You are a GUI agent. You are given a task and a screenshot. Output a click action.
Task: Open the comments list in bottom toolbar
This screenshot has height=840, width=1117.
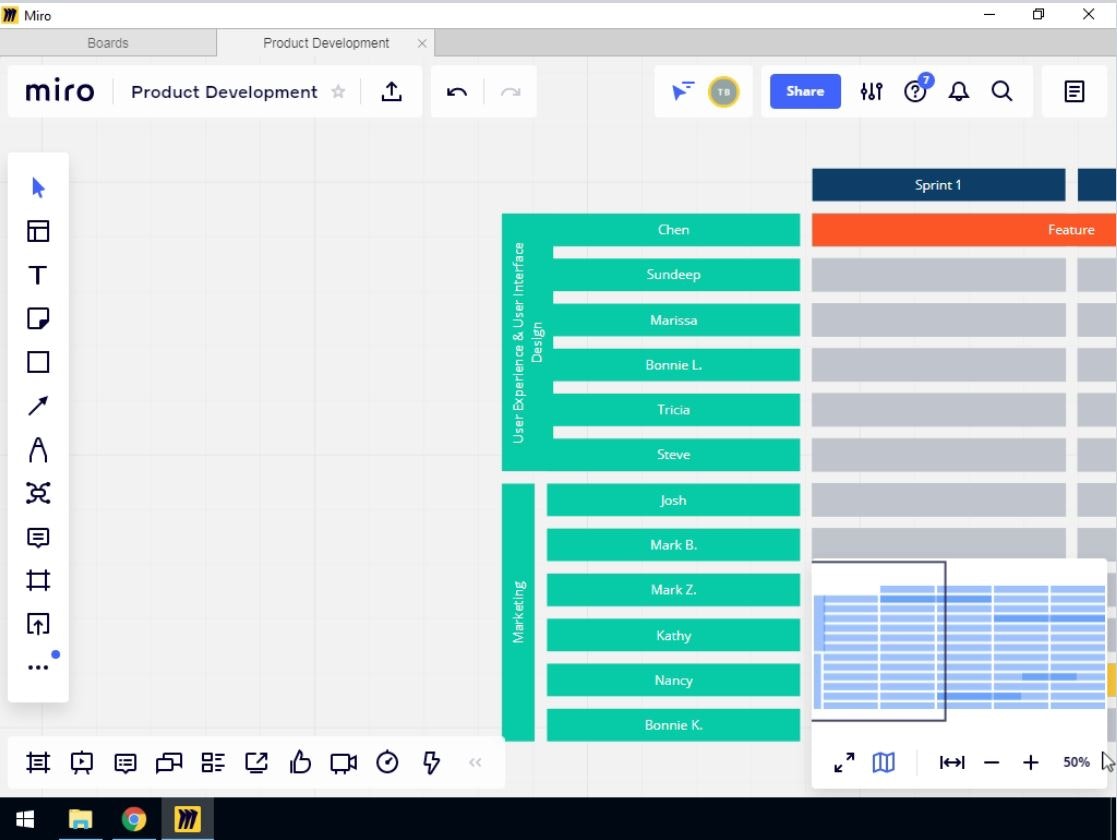125,763
